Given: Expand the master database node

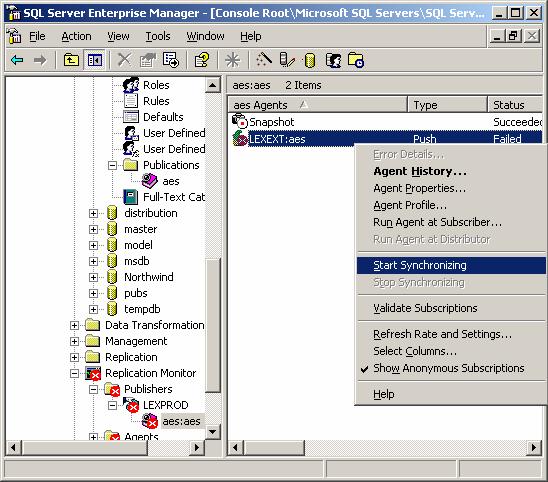Looking at the screenshot, I should tap(93, 229).
